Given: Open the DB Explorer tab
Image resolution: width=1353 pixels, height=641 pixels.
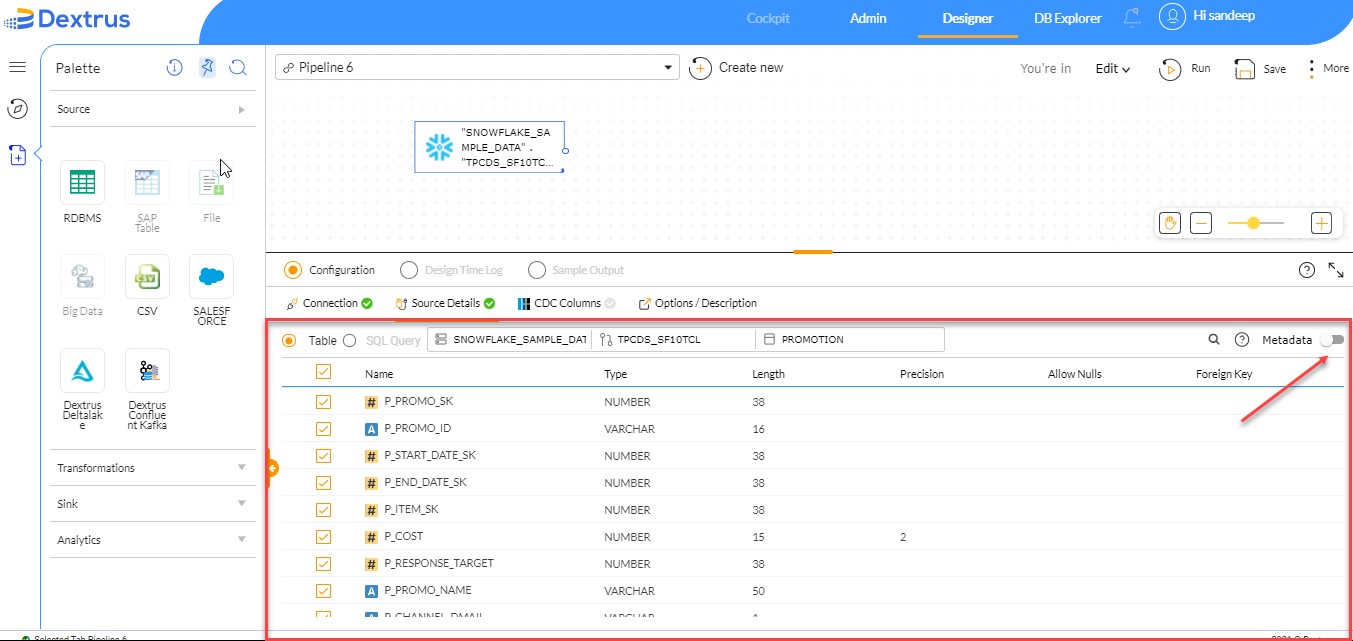Looking at the screenshot, I should 1068,18.
